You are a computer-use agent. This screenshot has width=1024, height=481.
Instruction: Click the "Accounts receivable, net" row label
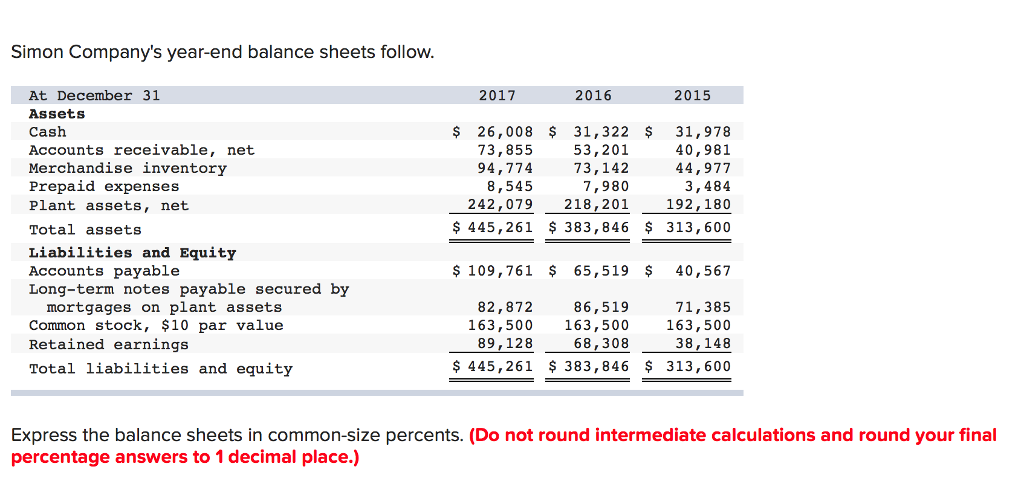(141, 150)
